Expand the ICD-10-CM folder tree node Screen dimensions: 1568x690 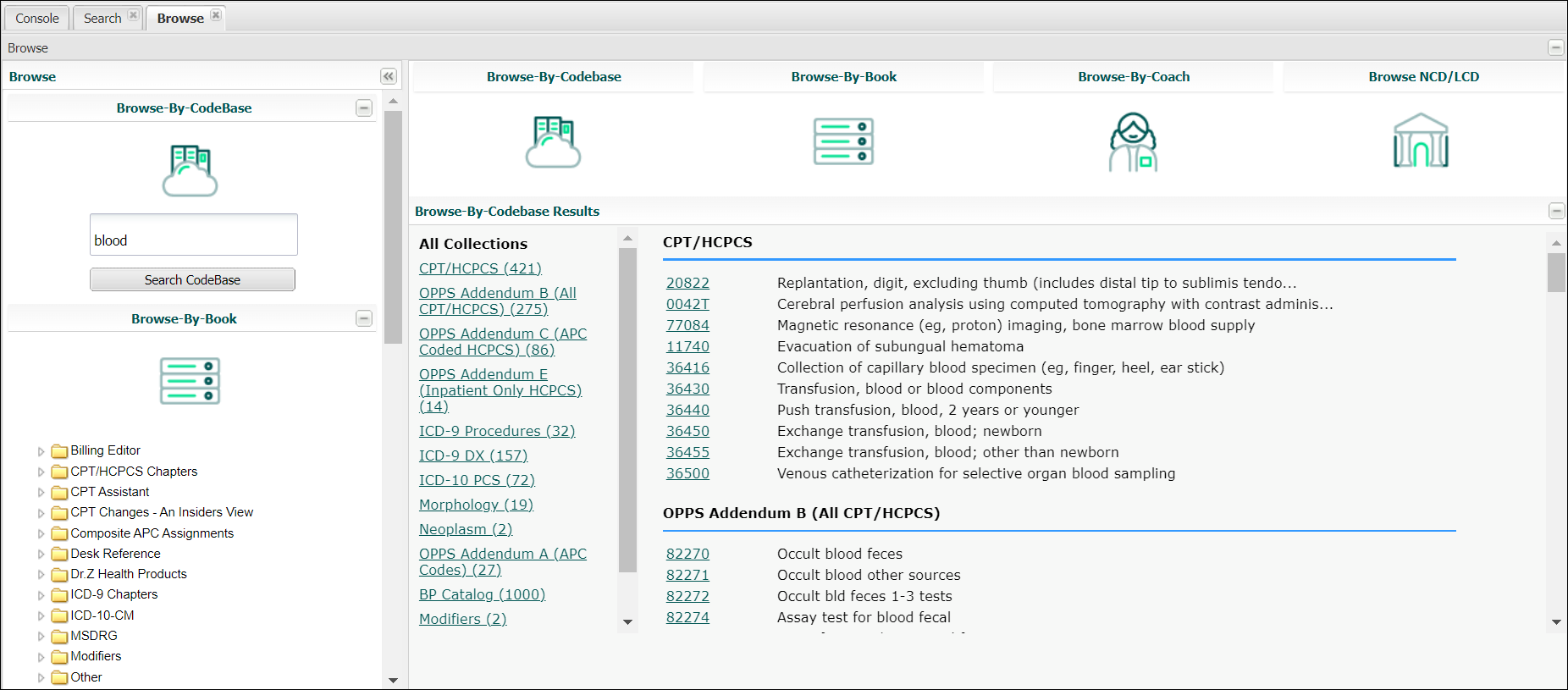[x=41, y=616]
